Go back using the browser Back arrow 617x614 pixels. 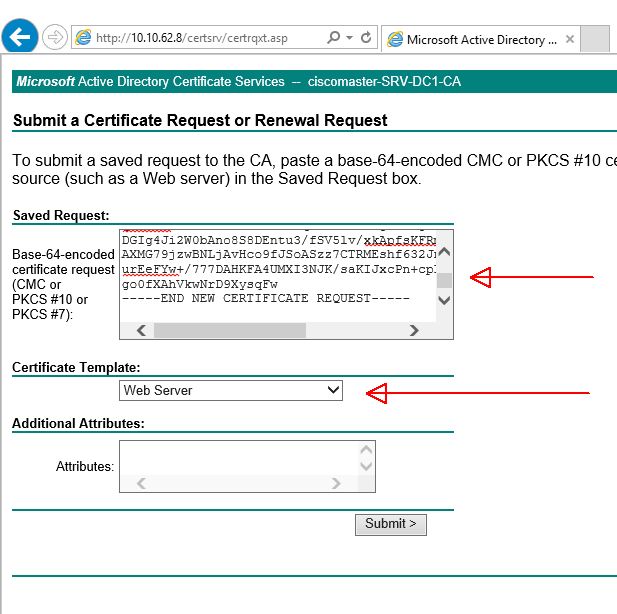pyautogui.click(x=20, y=37)
